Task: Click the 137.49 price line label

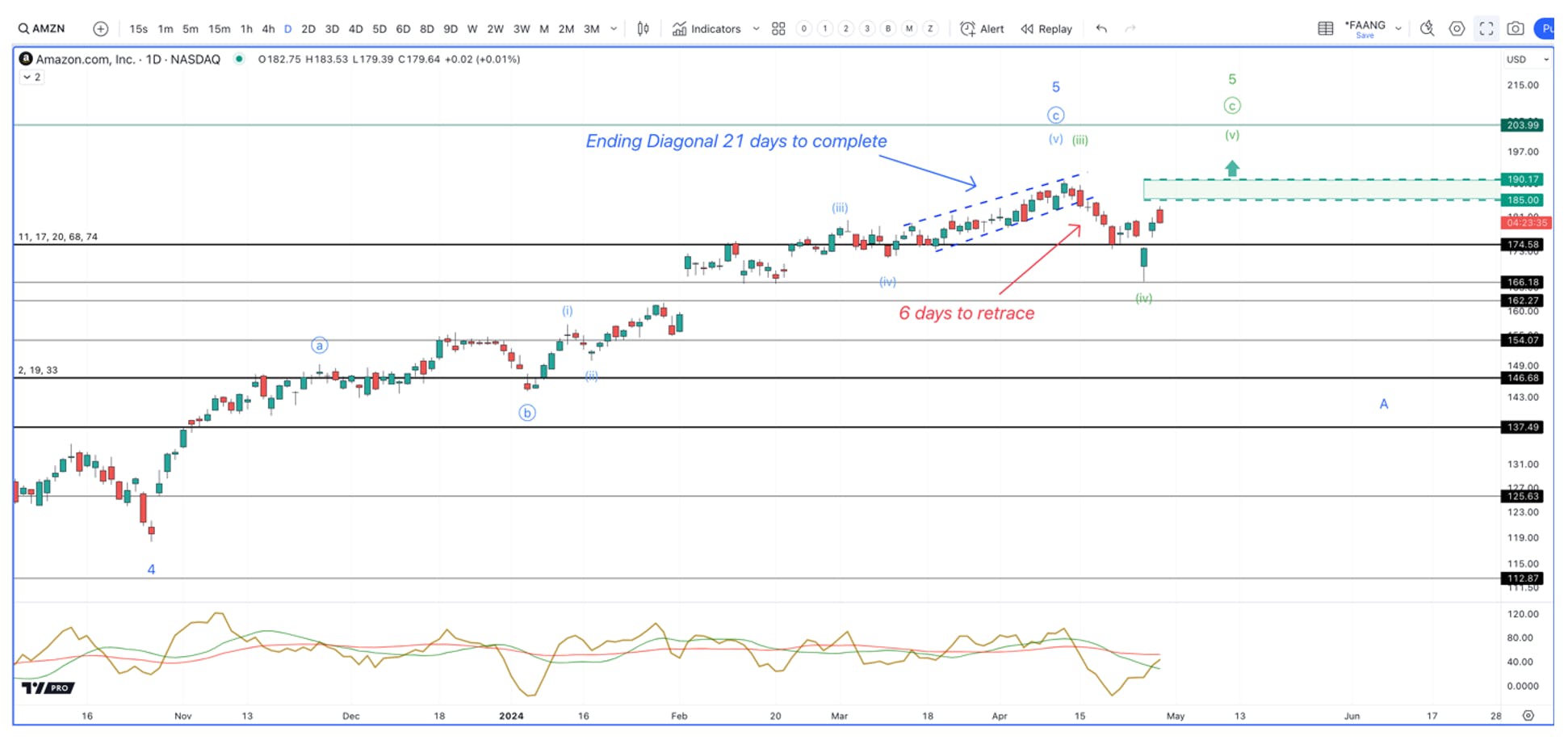Action: click(1522, 427)
